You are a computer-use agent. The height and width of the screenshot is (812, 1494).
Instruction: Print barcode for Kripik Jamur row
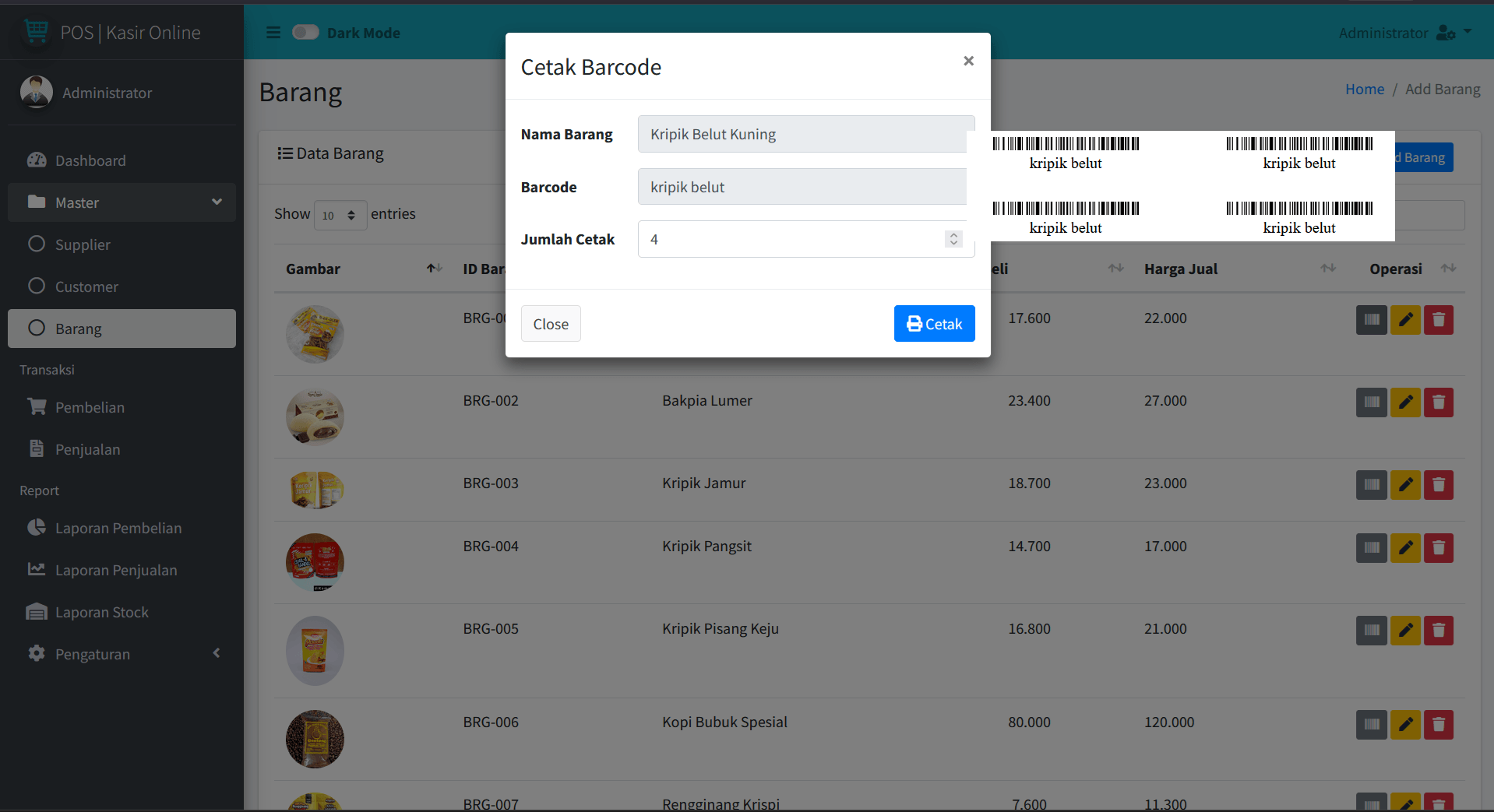click(x=1371, y=485)
